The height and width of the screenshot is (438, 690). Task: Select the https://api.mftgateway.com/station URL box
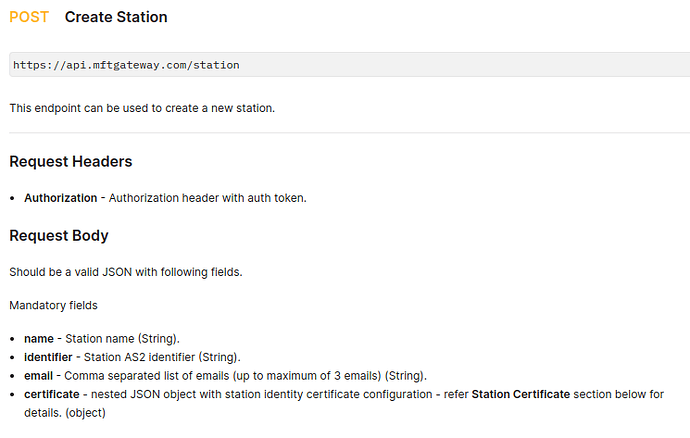[x=349, y=65]
